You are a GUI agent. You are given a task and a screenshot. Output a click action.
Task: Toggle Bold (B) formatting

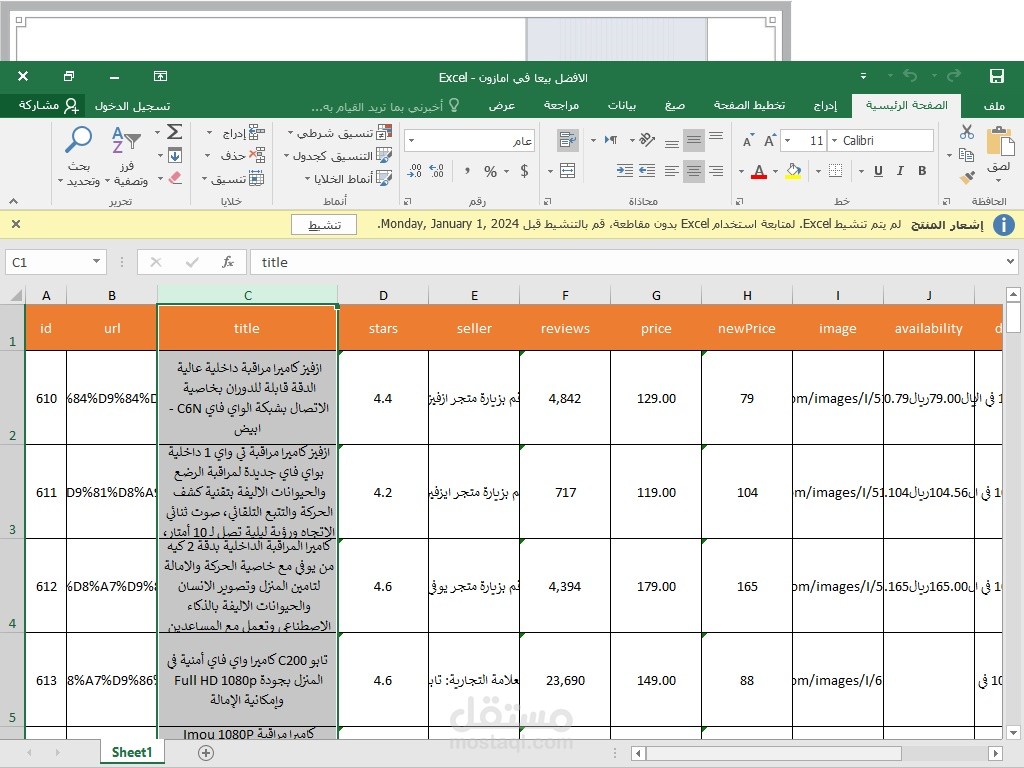(922, 171)
